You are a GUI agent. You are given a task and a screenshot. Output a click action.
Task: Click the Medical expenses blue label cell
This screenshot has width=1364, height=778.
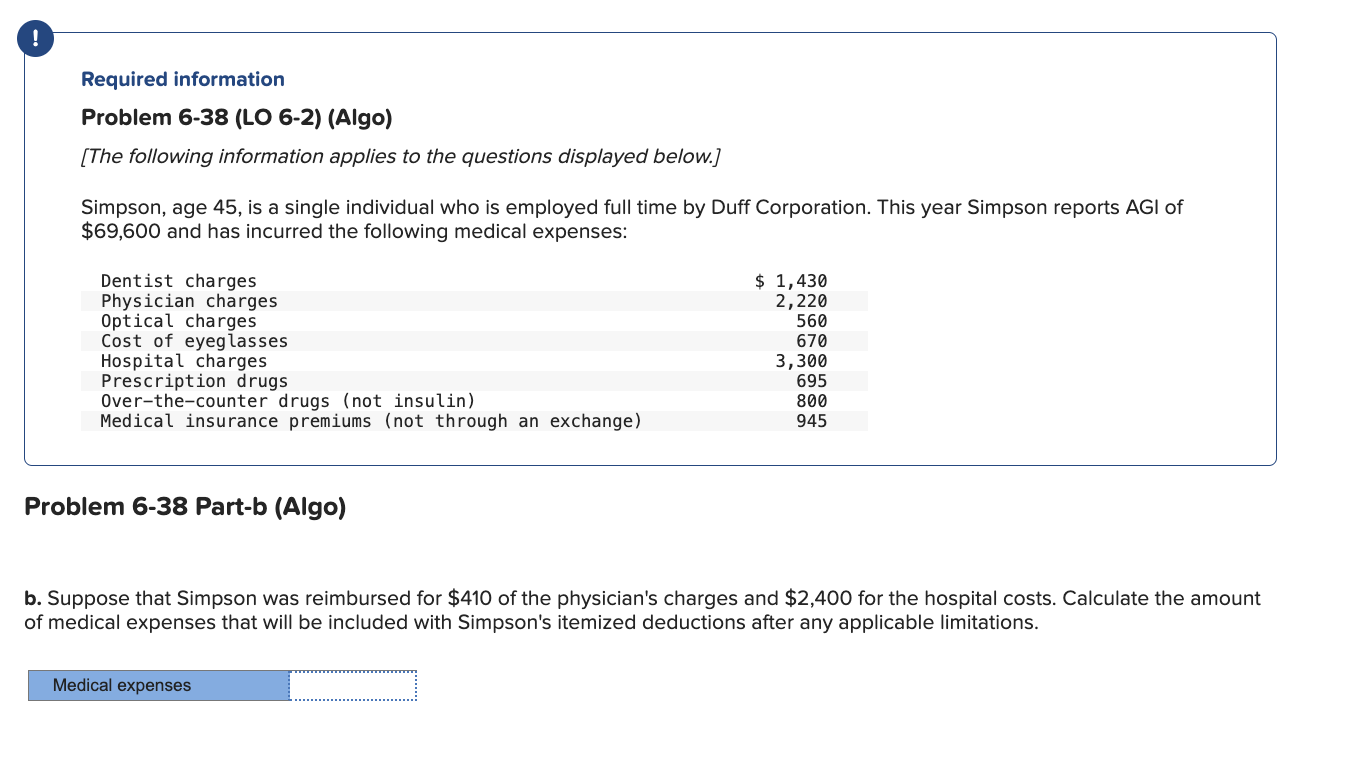coord(157,685)
